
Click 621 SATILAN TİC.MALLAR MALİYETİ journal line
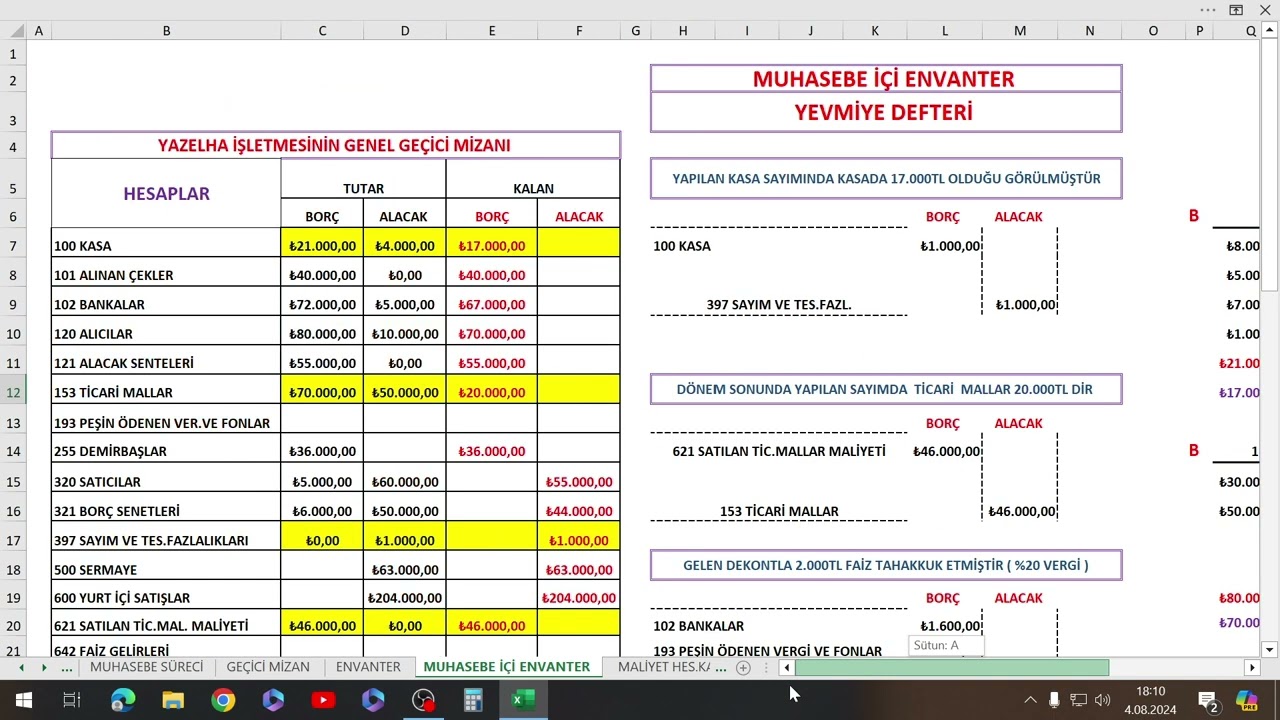(x=779, y=451)
